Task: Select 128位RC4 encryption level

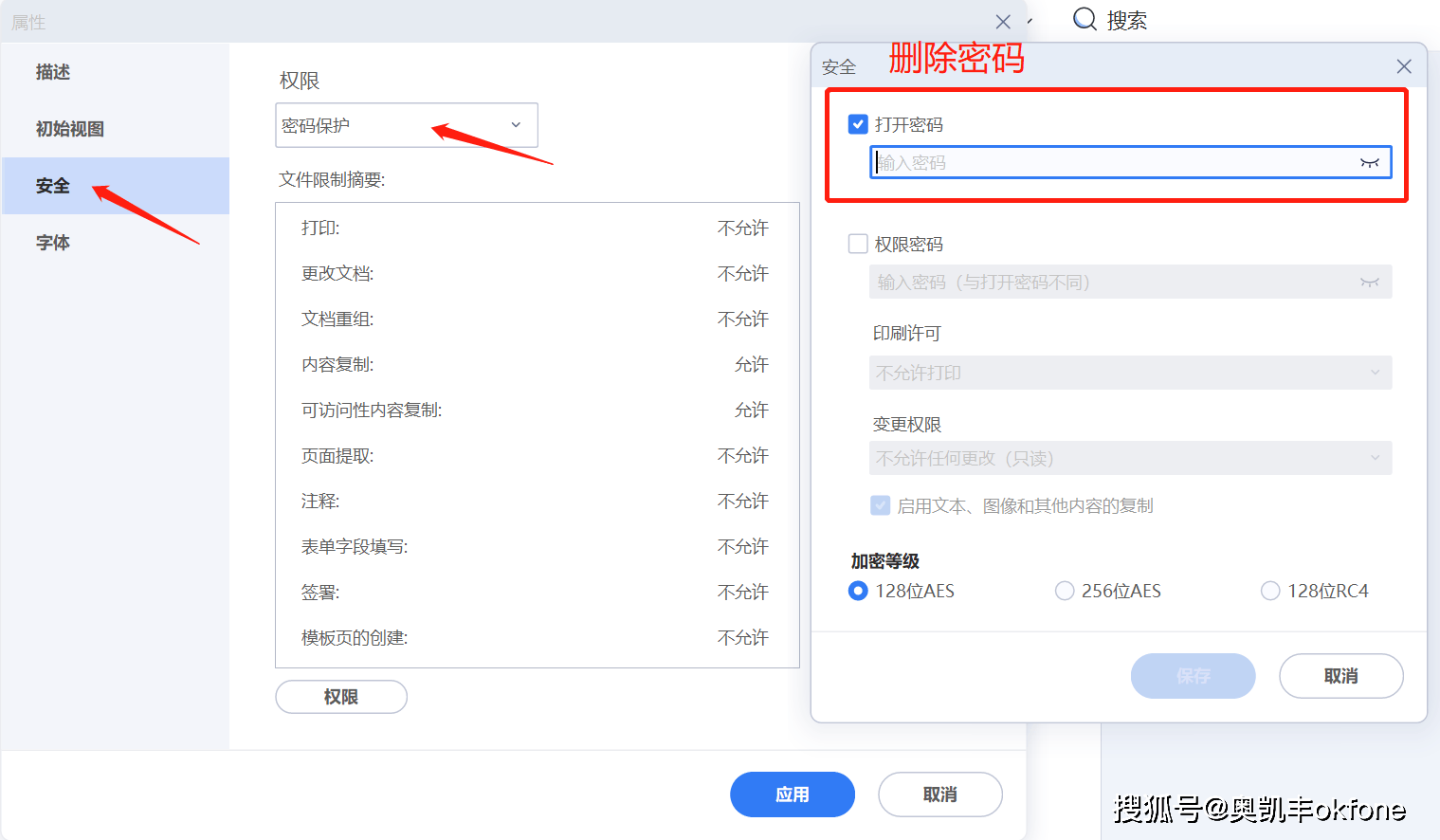Action: tap(1270, 591)
